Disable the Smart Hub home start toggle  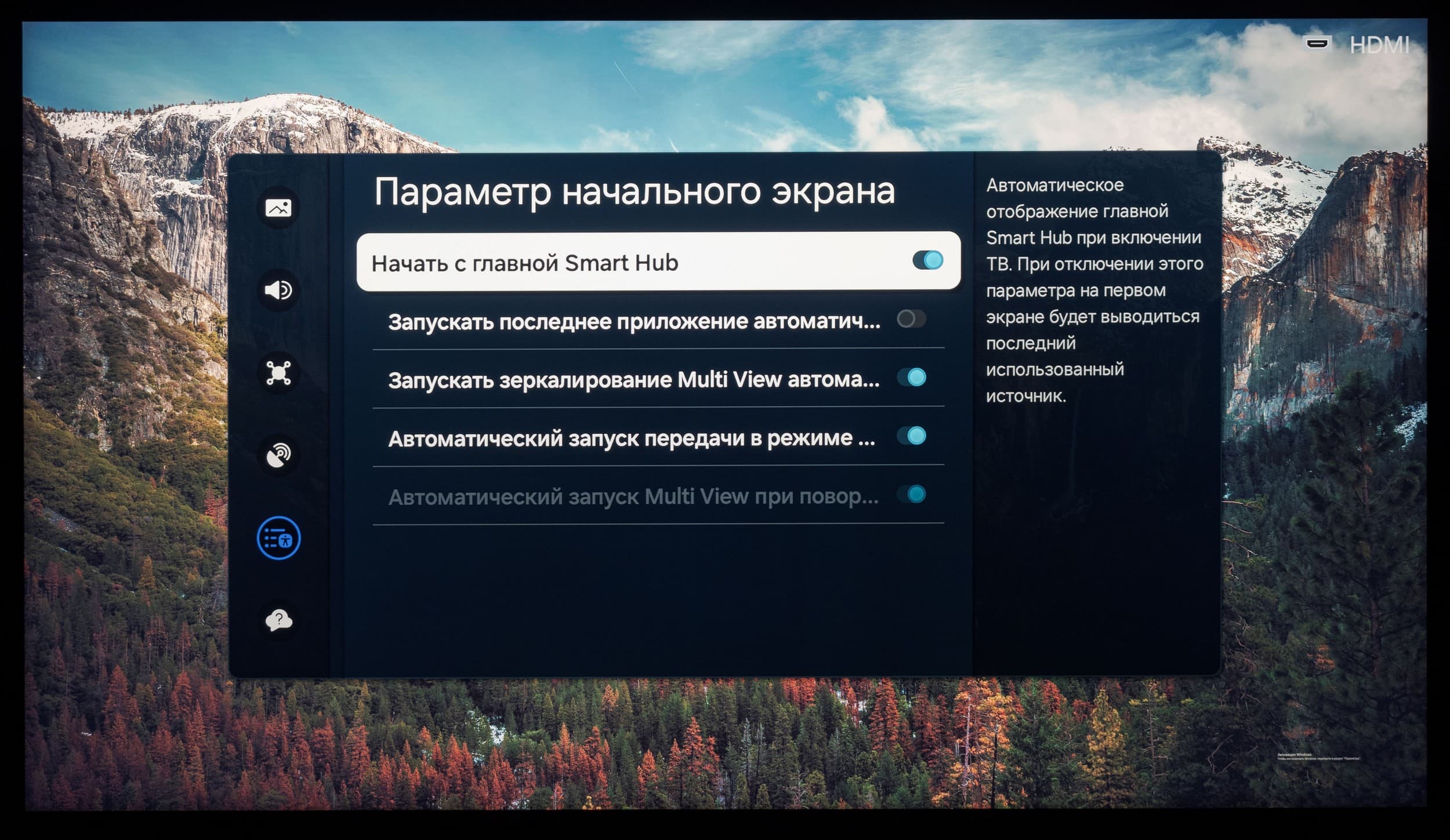(x=927, y=260)
